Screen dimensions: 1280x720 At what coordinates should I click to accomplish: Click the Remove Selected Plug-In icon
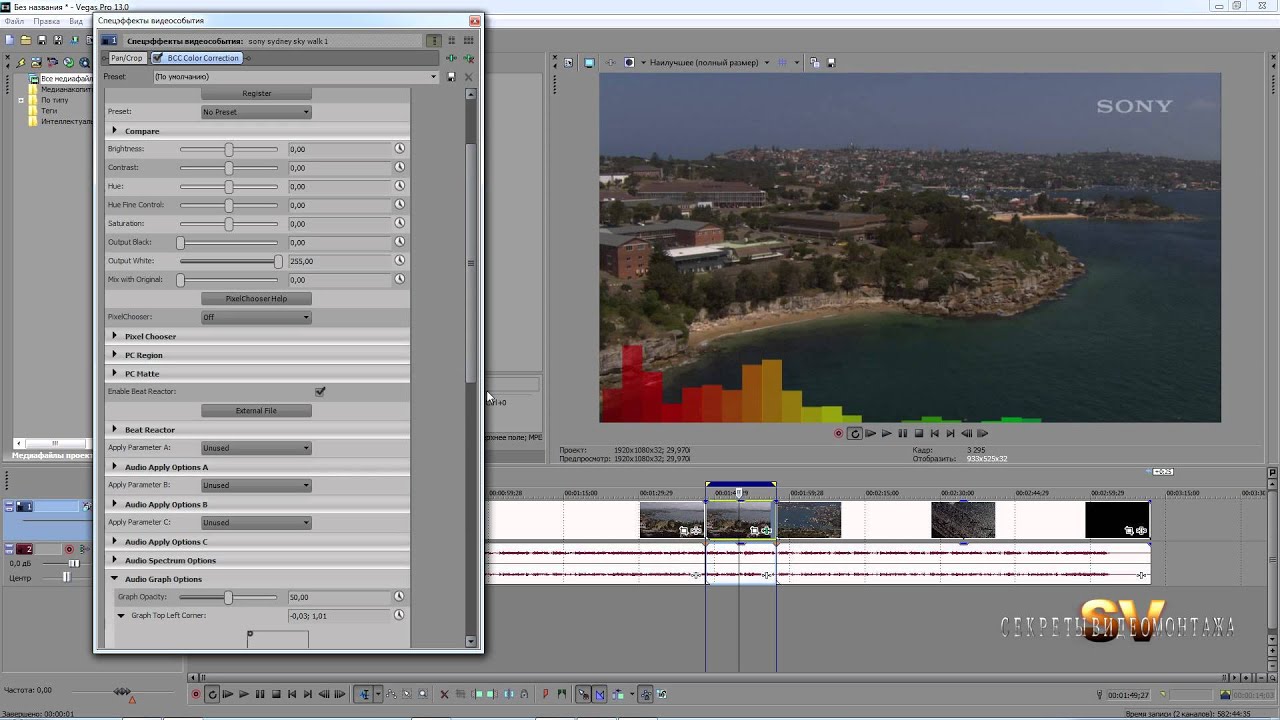[468, 59]
